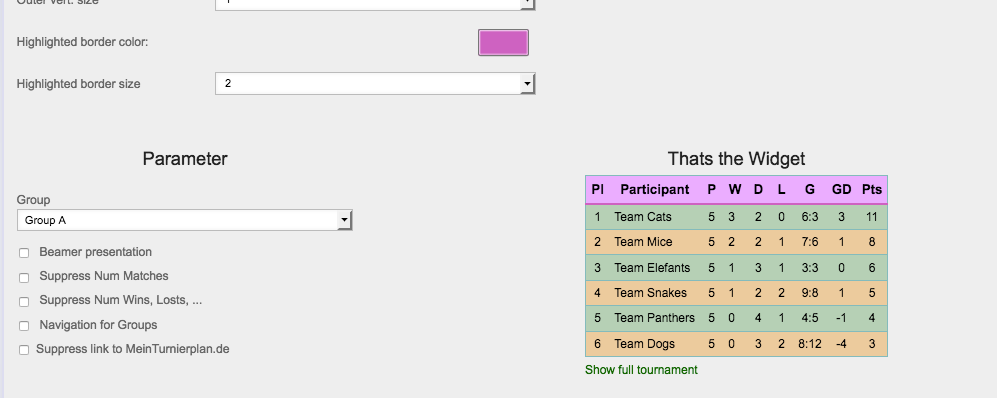
Task: Expand the Group A dropdown
Action: 184,220
